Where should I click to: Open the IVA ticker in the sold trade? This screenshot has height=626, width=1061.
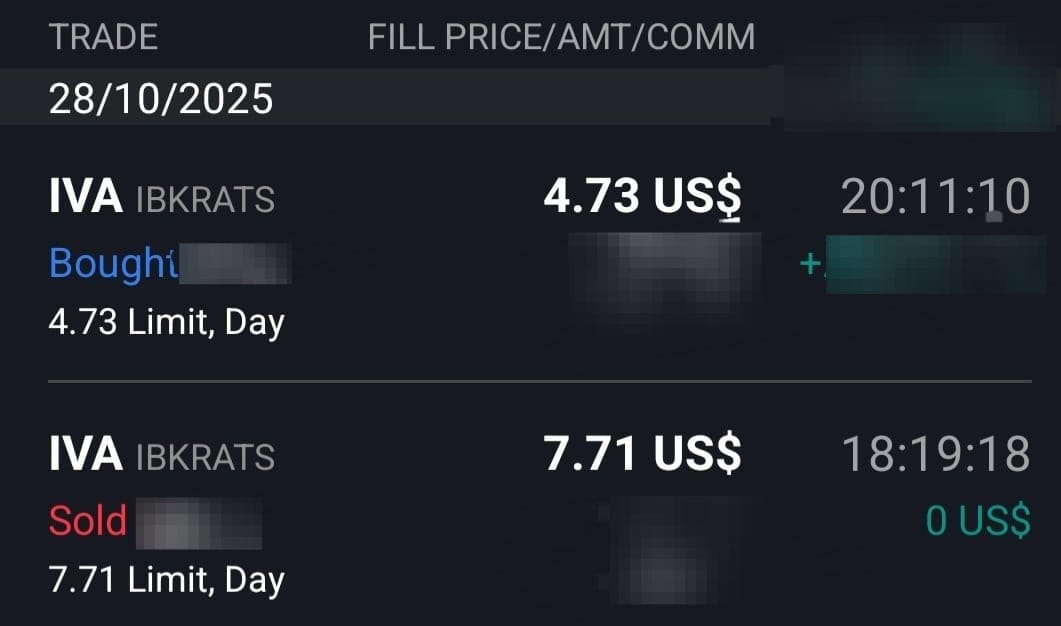pos(85,455)
